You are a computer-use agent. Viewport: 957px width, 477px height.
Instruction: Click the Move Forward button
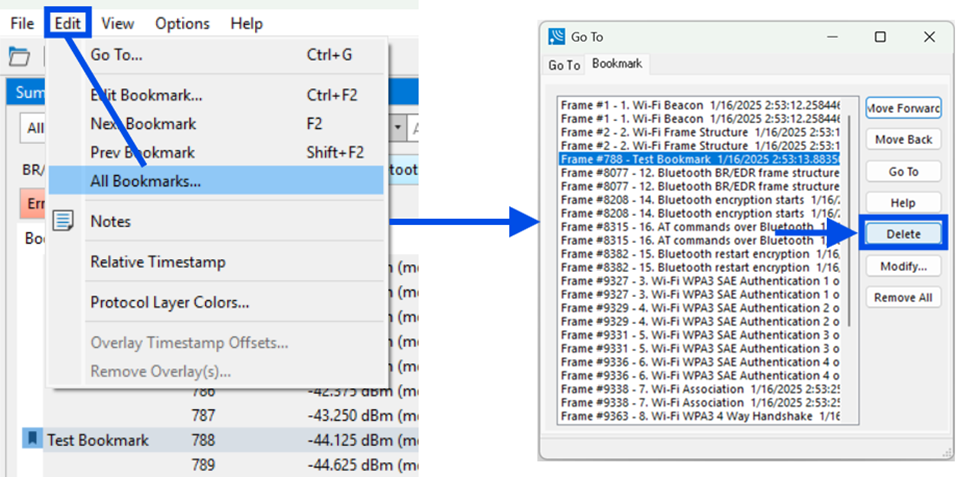[903, 108]
